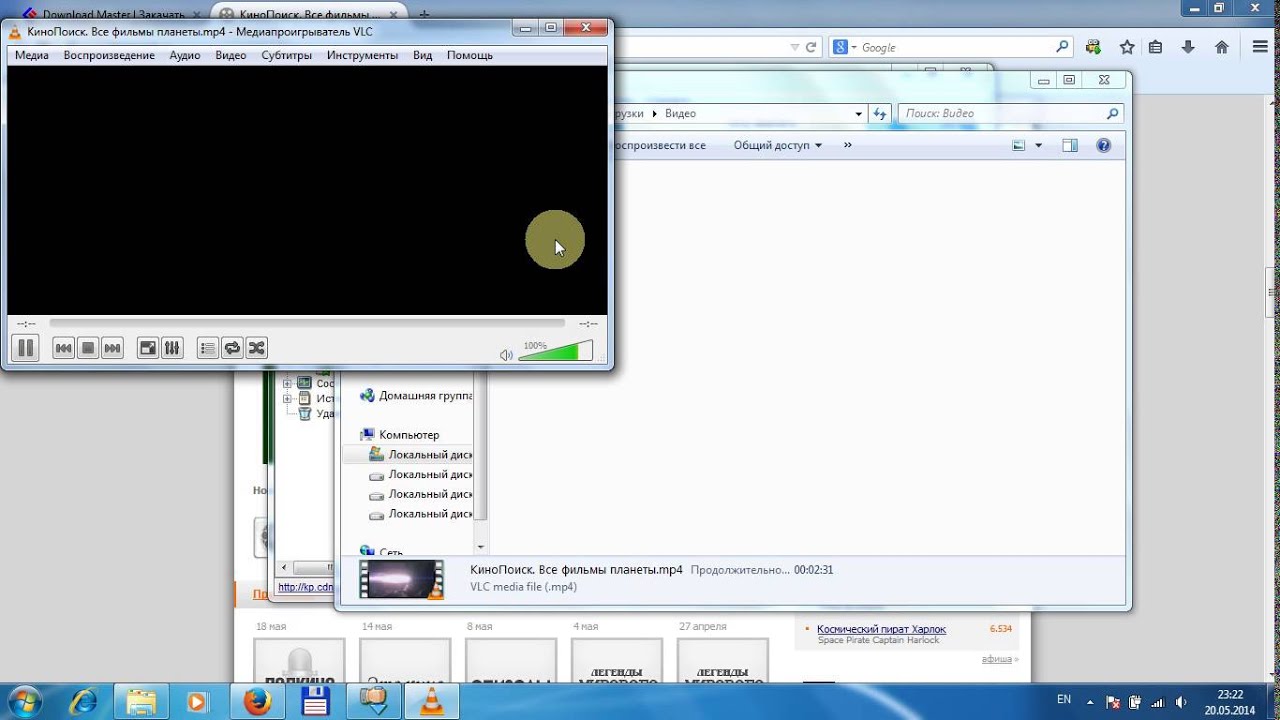The height and width of the screenshot is (720, 1280).
Task: Go to Firefox home page
Action: pos(1221,47)
